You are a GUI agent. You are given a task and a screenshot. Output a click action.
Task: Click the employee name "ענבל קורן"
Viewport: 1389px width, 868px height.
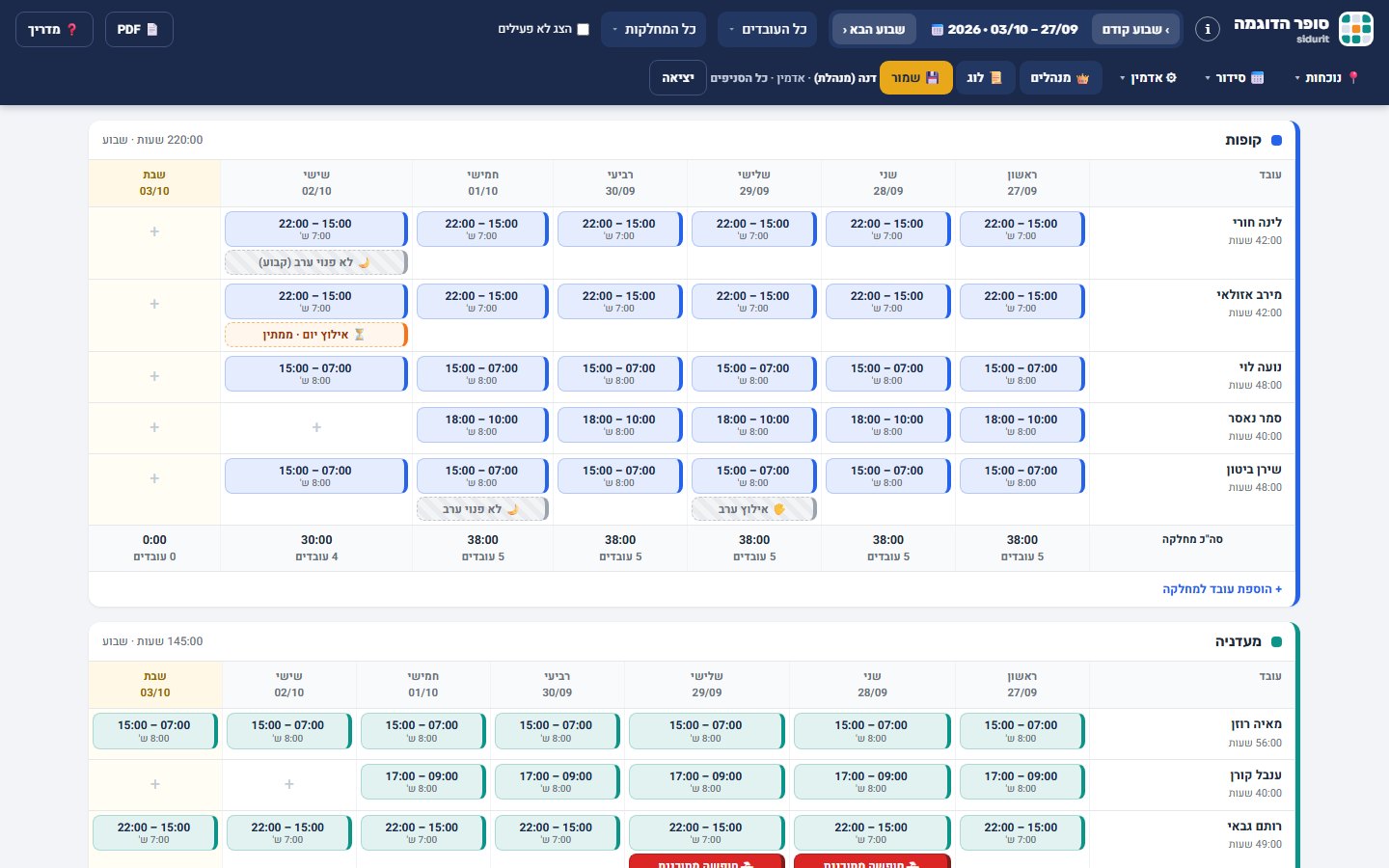click(x=1256, y=775)
